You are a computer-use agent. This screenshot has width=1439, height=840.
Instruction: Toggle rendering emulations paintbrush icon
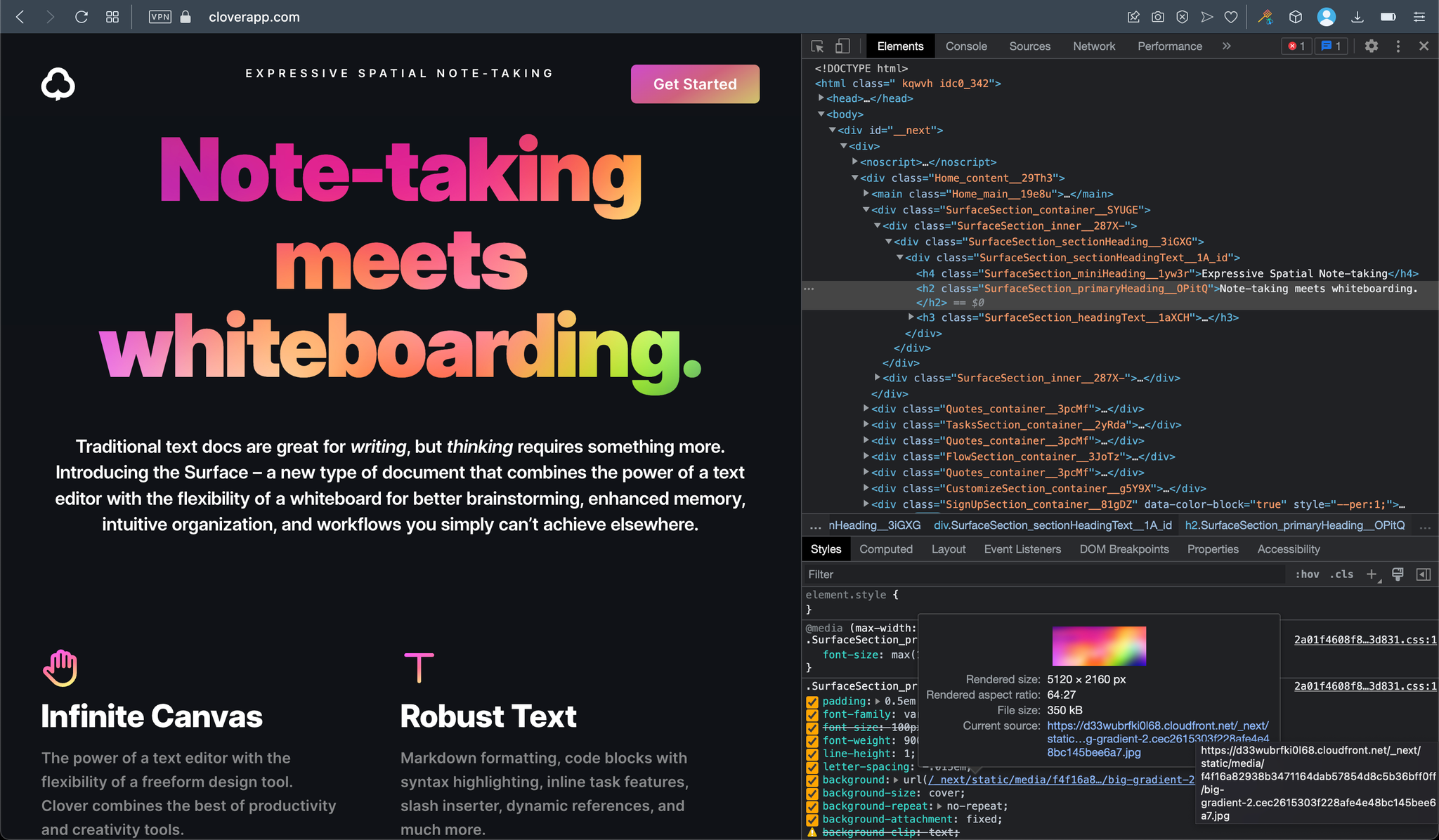pyautogui.click(x=1398, y=575)
